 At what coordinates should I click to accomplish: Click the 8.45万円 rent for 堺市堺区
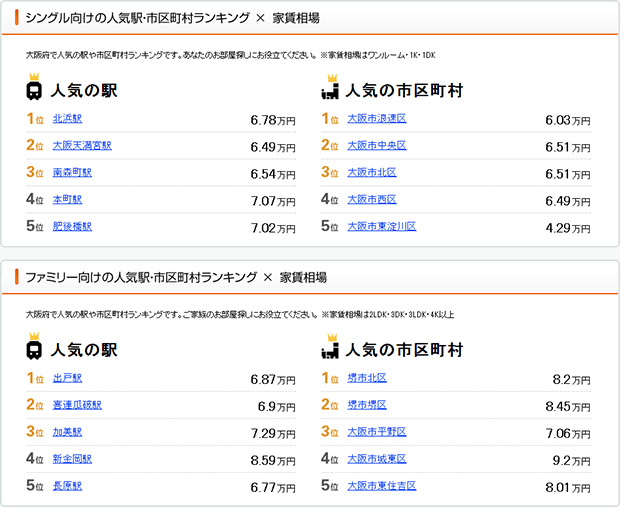(568, 407)
